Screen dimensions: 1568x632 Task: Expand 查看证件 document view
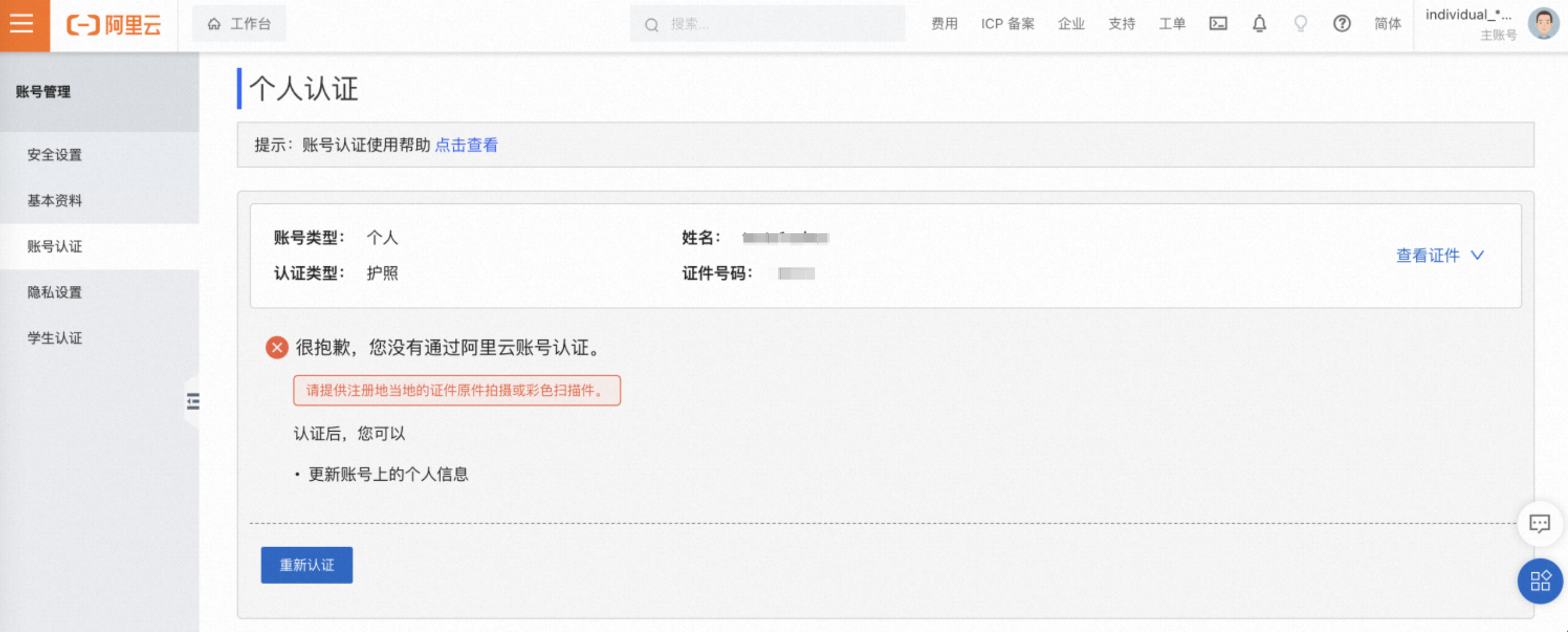point(1439,255)
